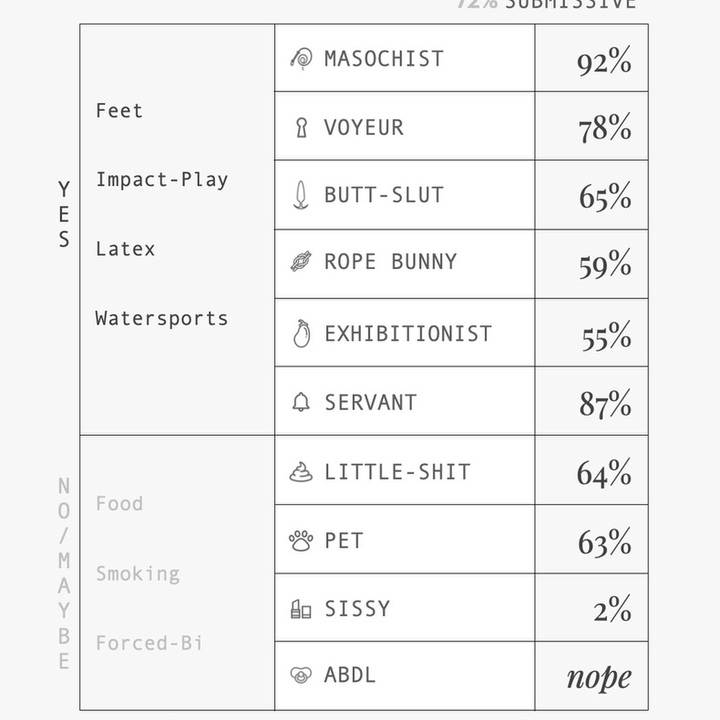Click the paw print icon beside Pet
This screenshot has width=720, height=720.
[301, 541]
